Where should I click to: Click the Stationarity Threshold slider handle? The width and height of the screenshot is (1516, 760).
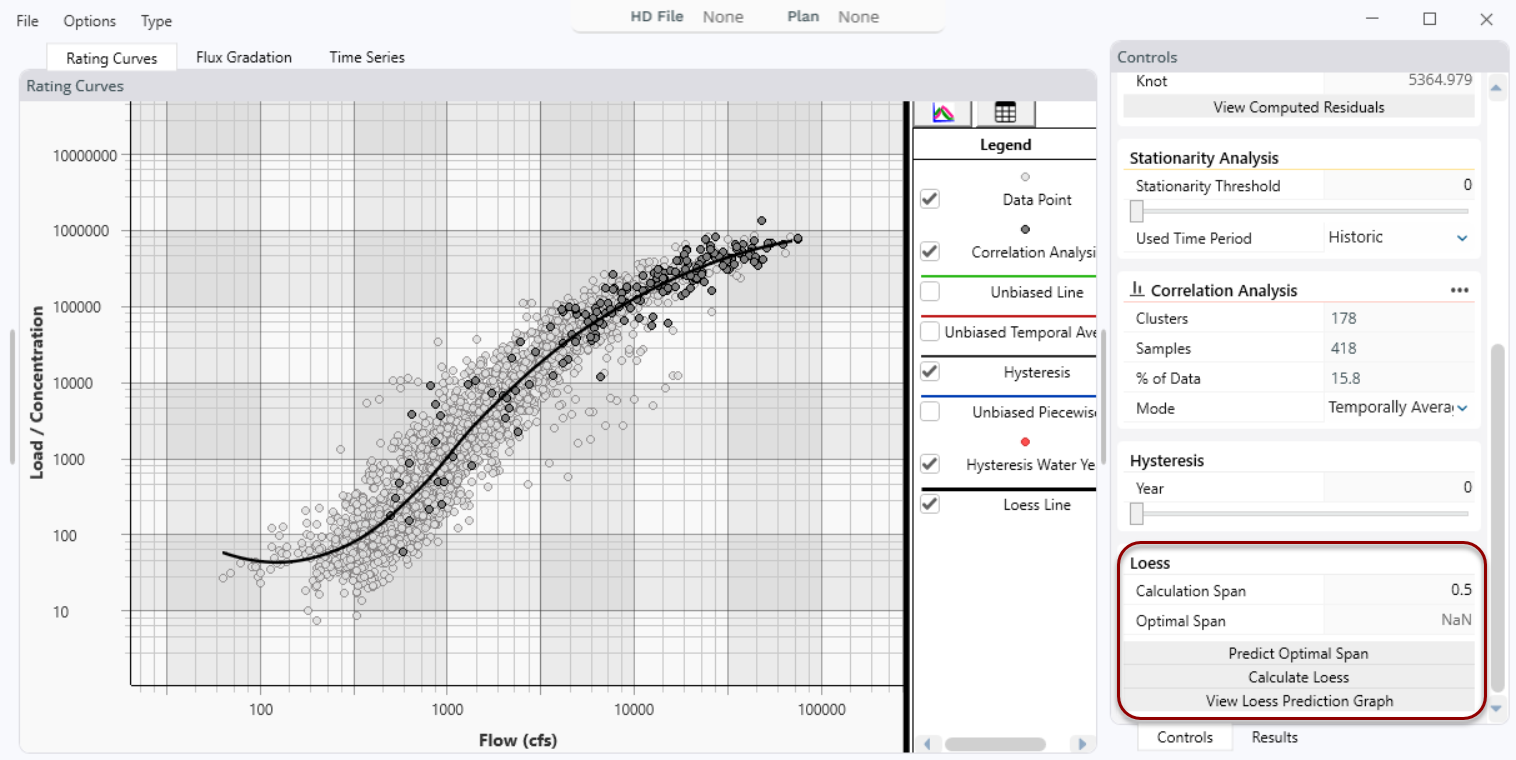click(1137, 211)
